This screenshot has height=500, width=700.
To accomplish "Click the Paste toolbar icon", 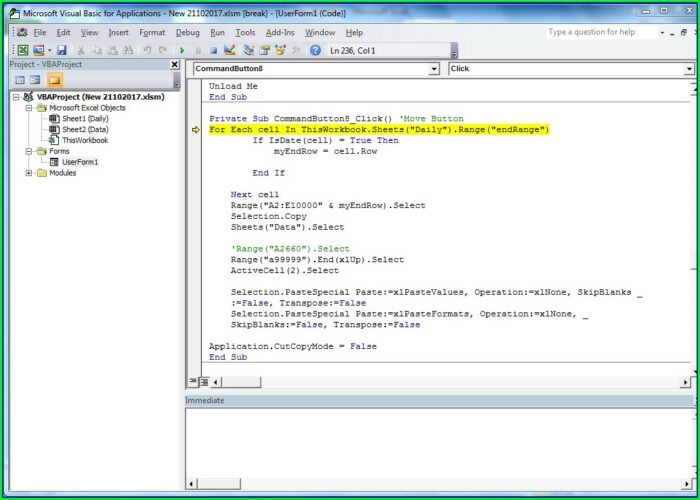I will click(112, 50).
